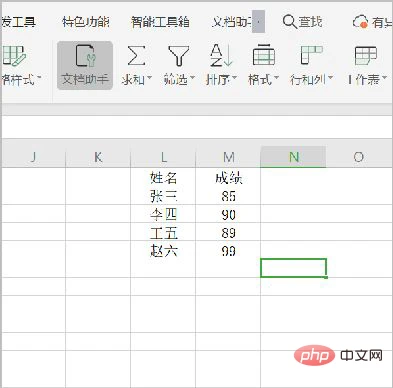Select the cell containing 姓名
The width and height of the screenshot is (393, 388).
click(x=163, y=178)
